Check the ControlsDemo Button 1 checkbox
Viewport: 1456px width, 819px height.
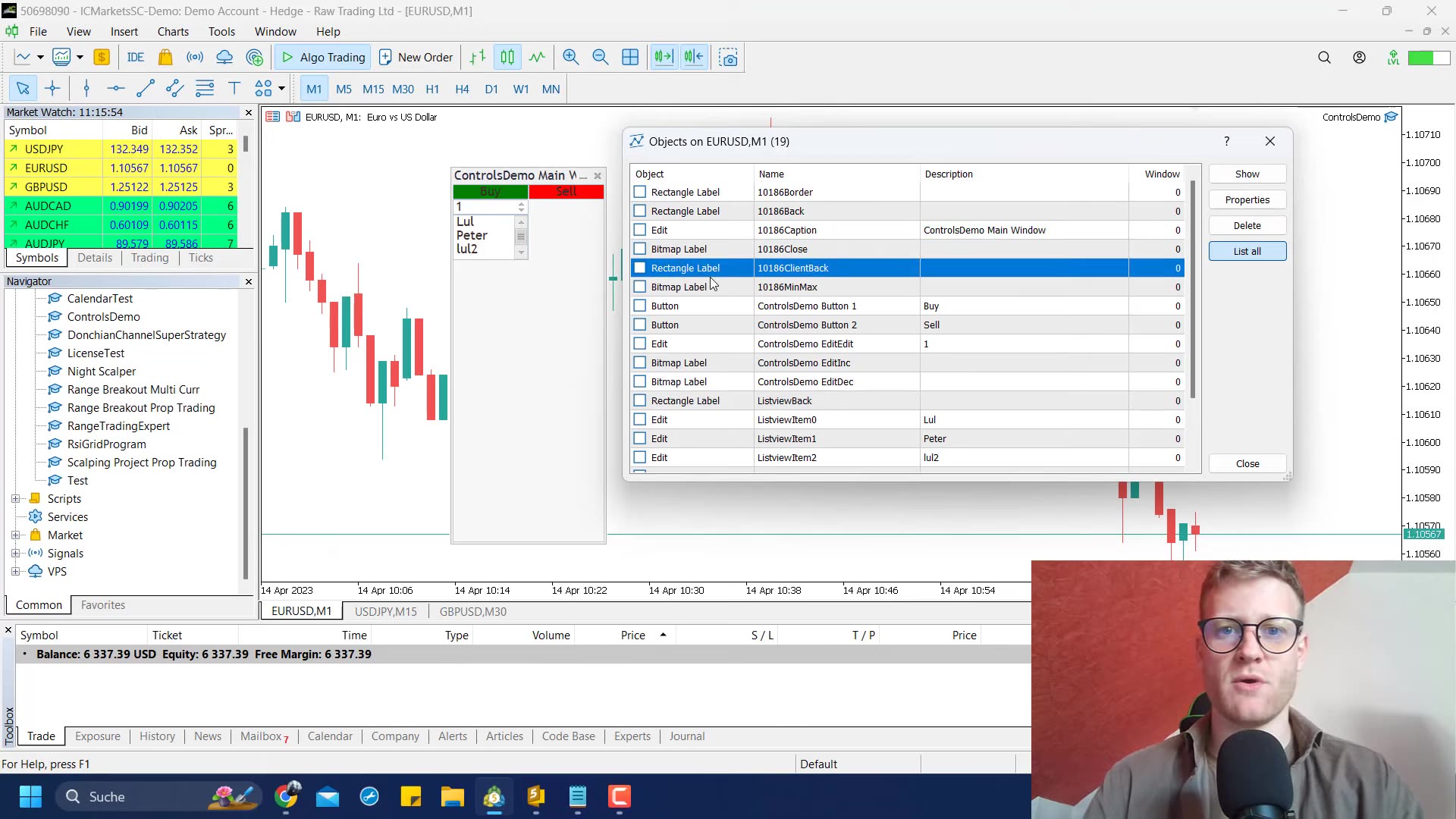point(640,306)
